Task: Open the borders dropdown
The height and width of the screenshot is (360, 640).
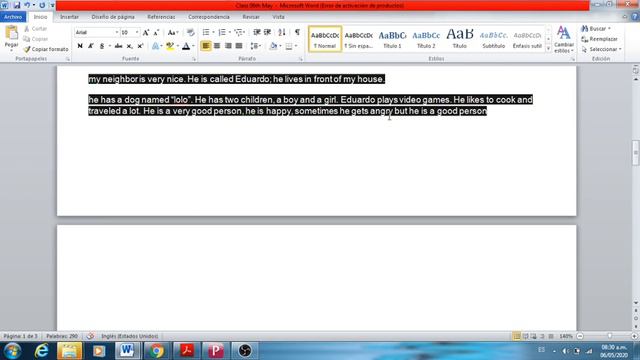Action: [x=296, y=46]
